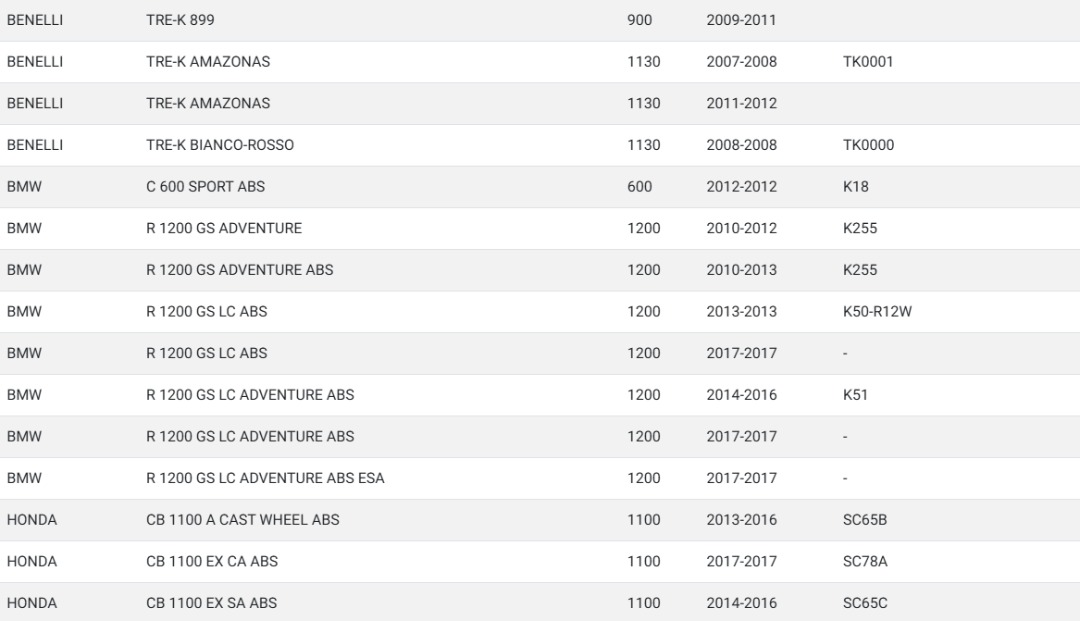Click displacement 1130 in the TK0001 row
The width and height of the screenshot is (1080, 621).
pyautogui.click(x=643, y=61)
